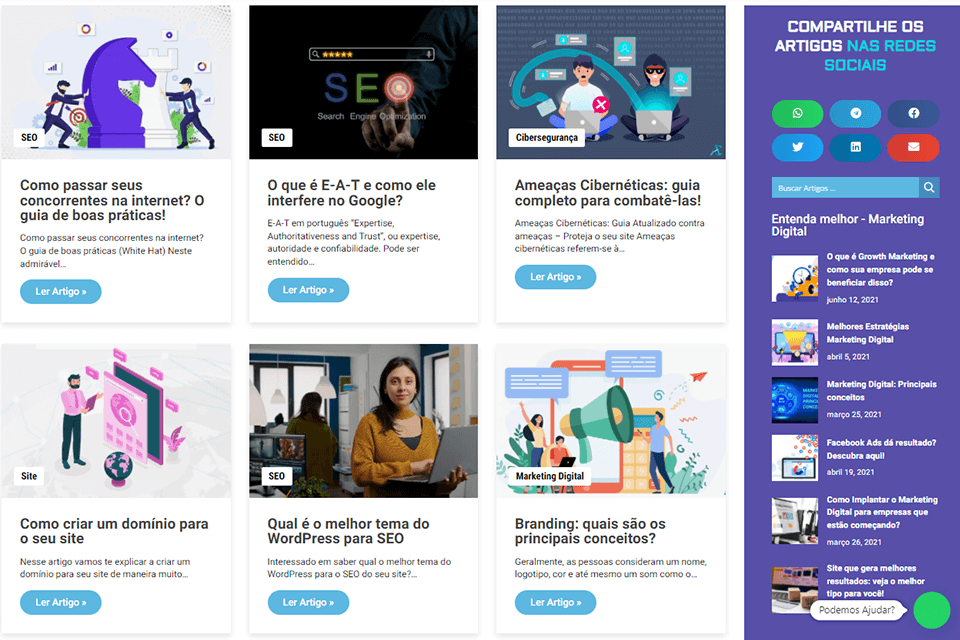Tweet the article with the Twitter icon
960x640 pixels.
coord(797,147)
